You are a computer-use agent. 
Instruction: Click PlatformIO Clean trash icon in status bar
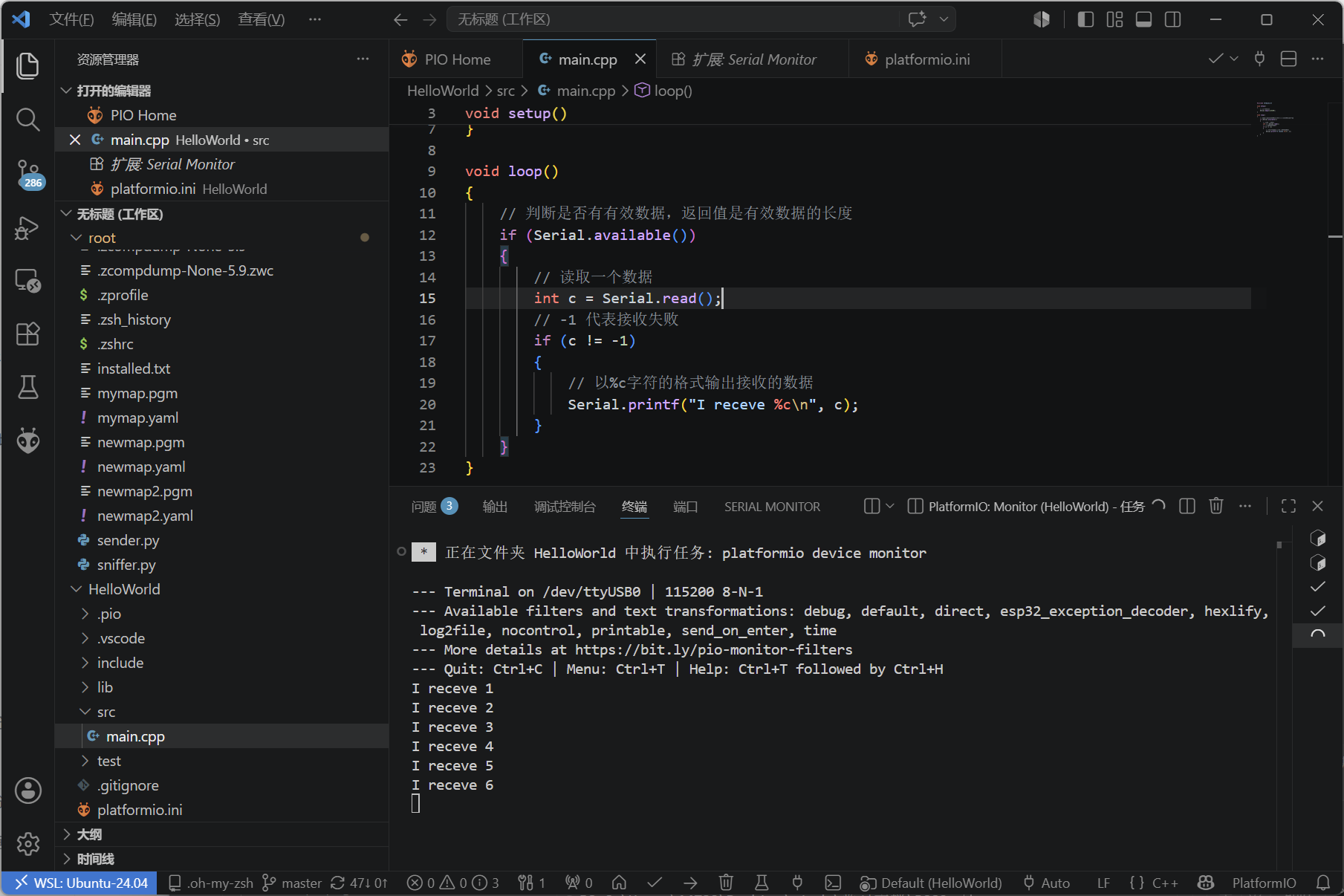(726, 883)
